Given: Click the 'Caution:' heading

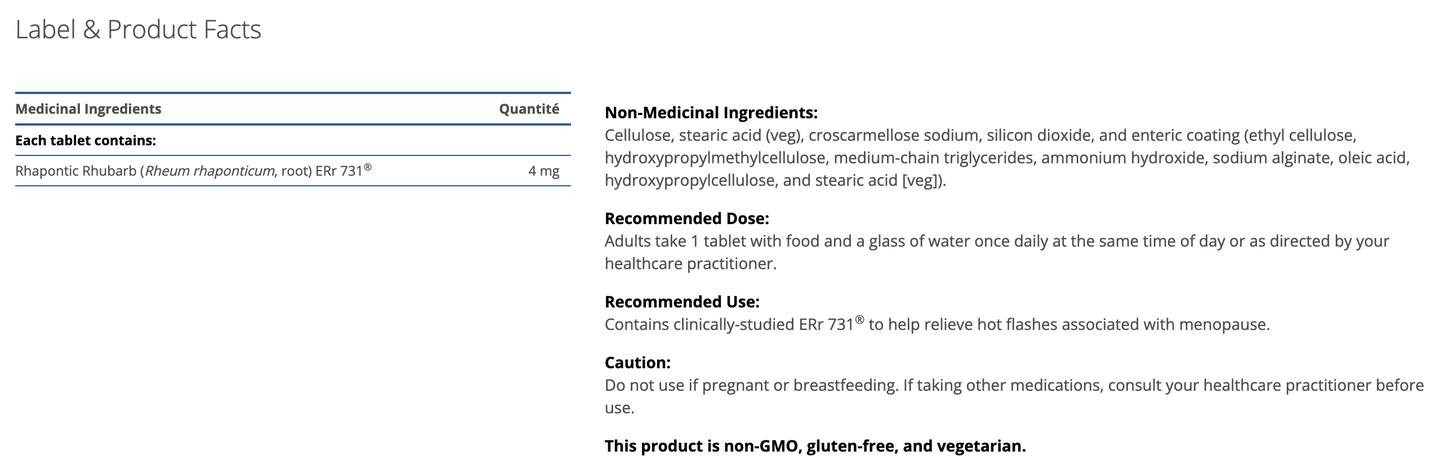Looking at the screenshot, I should (x=637, y=362).
